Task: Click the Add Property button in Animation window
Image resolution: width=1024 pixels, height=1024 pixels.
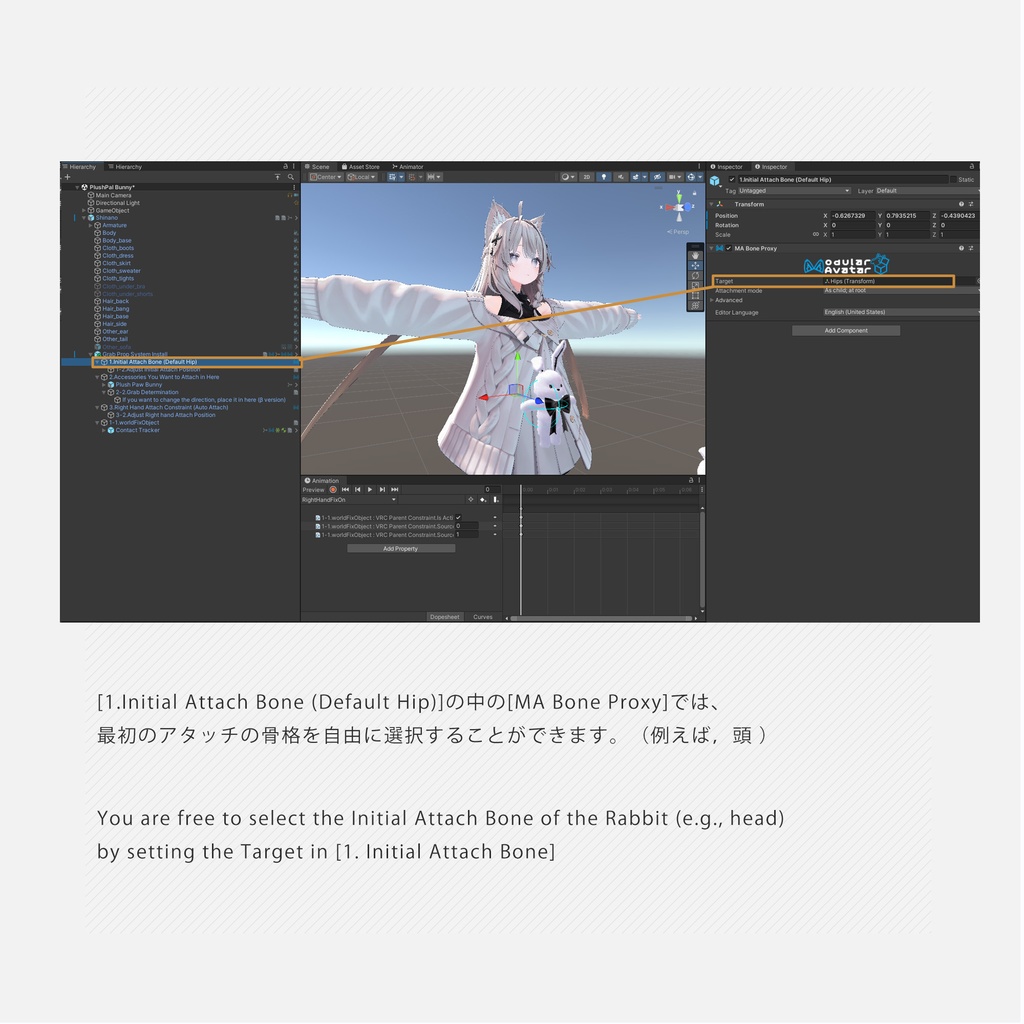Action: pyautogui.click(x=400, y=548)
